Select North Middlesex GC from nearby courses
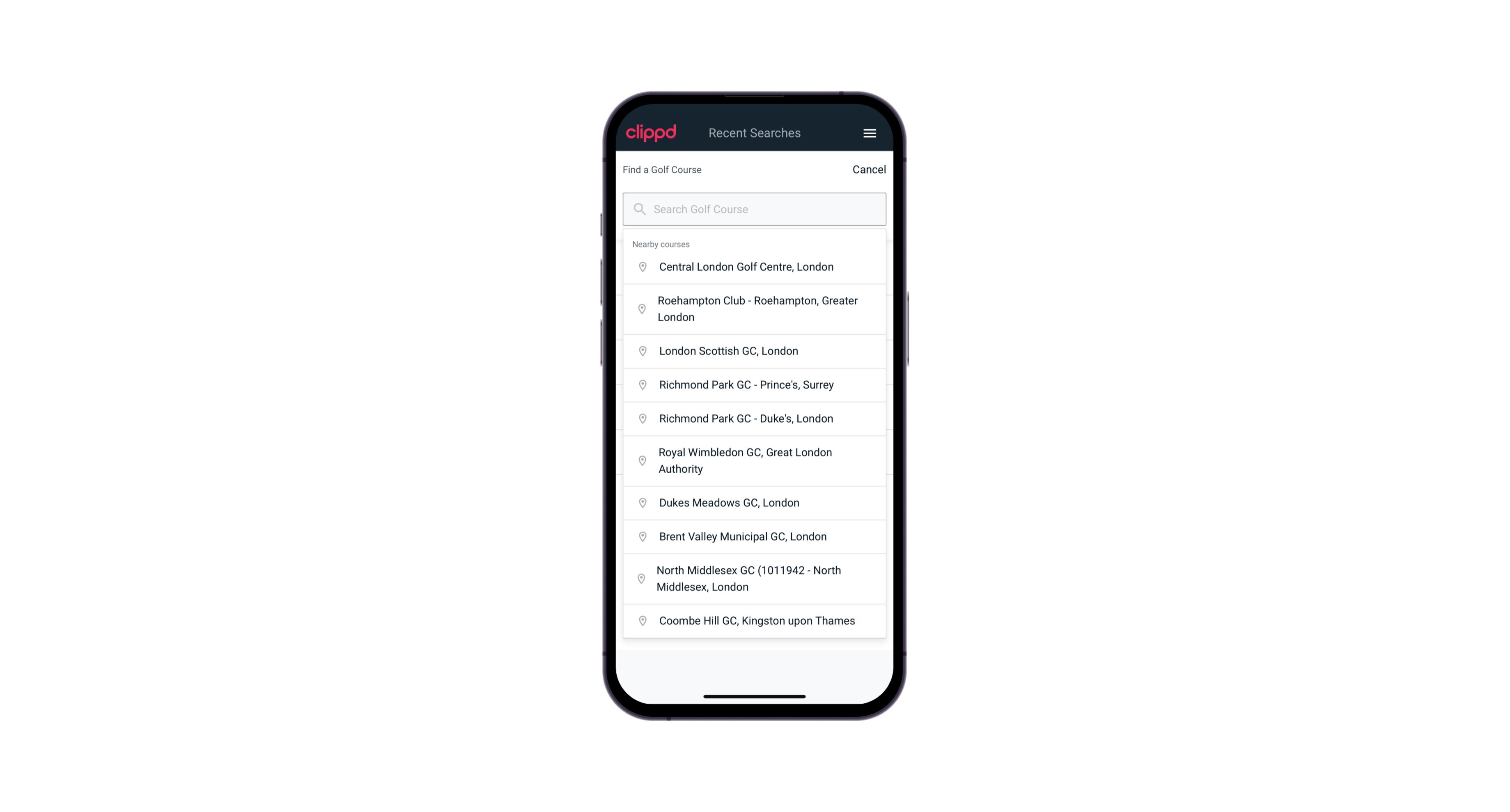1510x812 pixels. (755, 578)
